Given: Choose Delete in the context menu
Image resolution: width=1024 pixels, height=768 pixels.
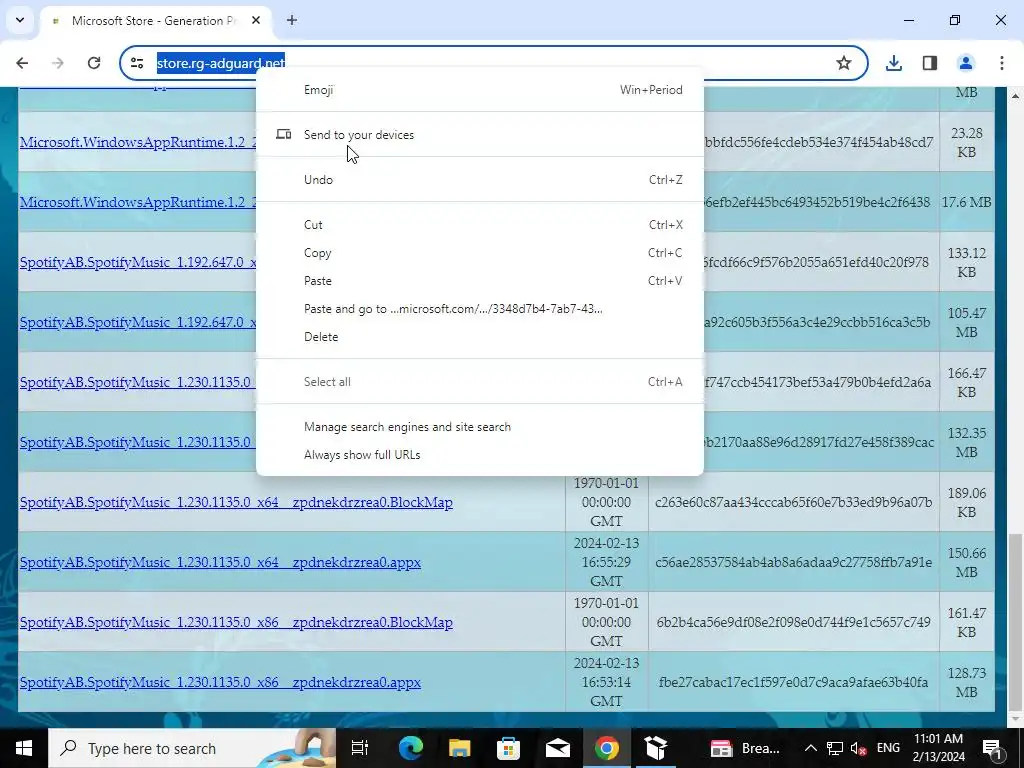Looking at the screenshot, I should (480, 337).
